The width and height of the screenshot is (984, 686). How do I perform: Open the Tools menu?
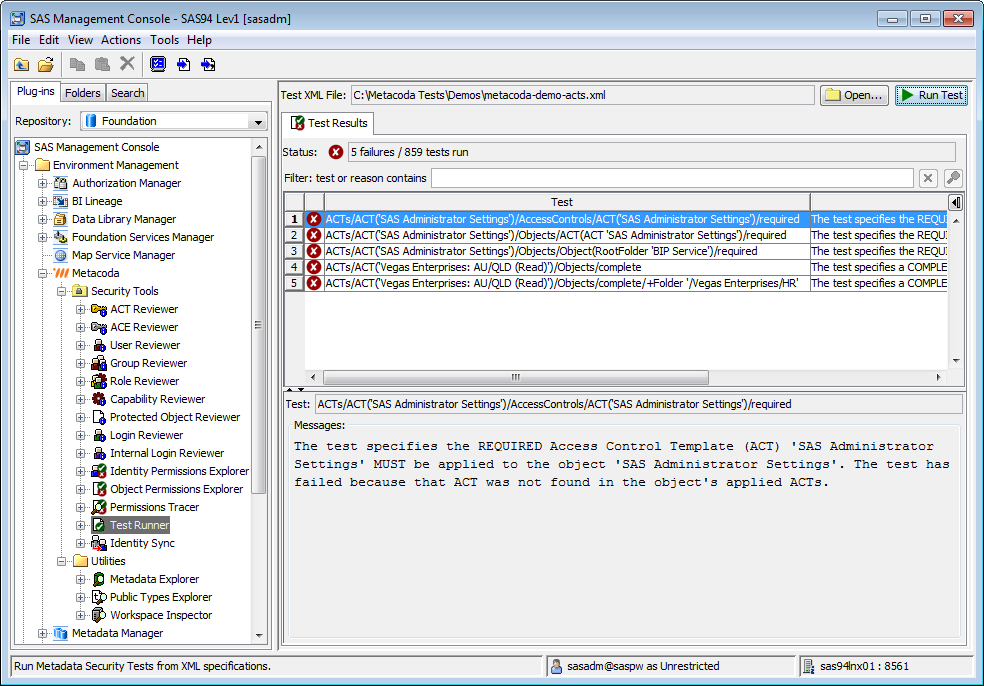(x=164, y=40)
